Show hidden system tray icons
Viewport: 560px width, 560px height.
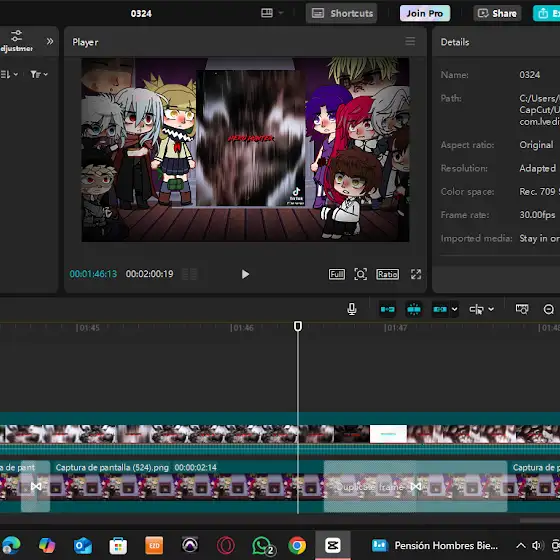(x=521, y=545)
